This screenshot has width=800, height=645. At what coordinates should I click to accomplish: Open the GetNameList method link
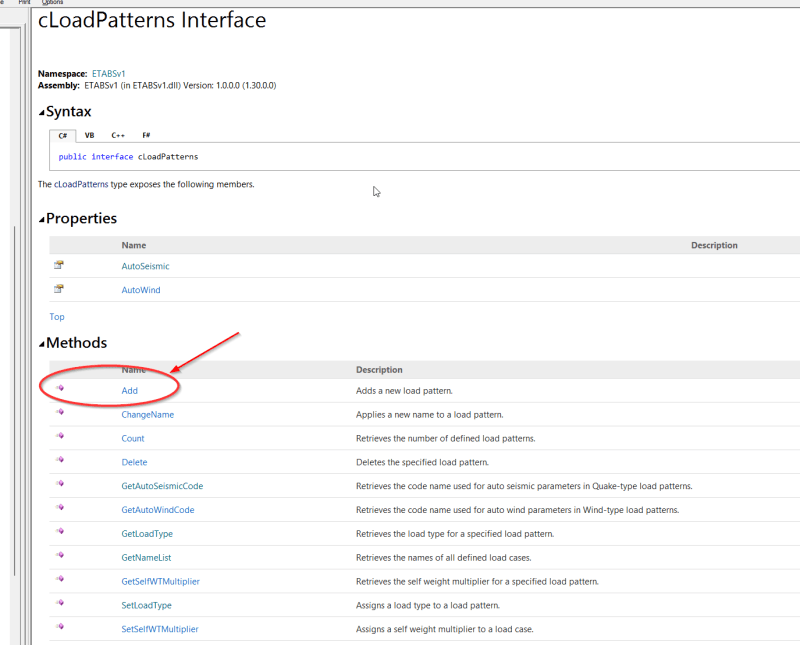pos(146,557)
